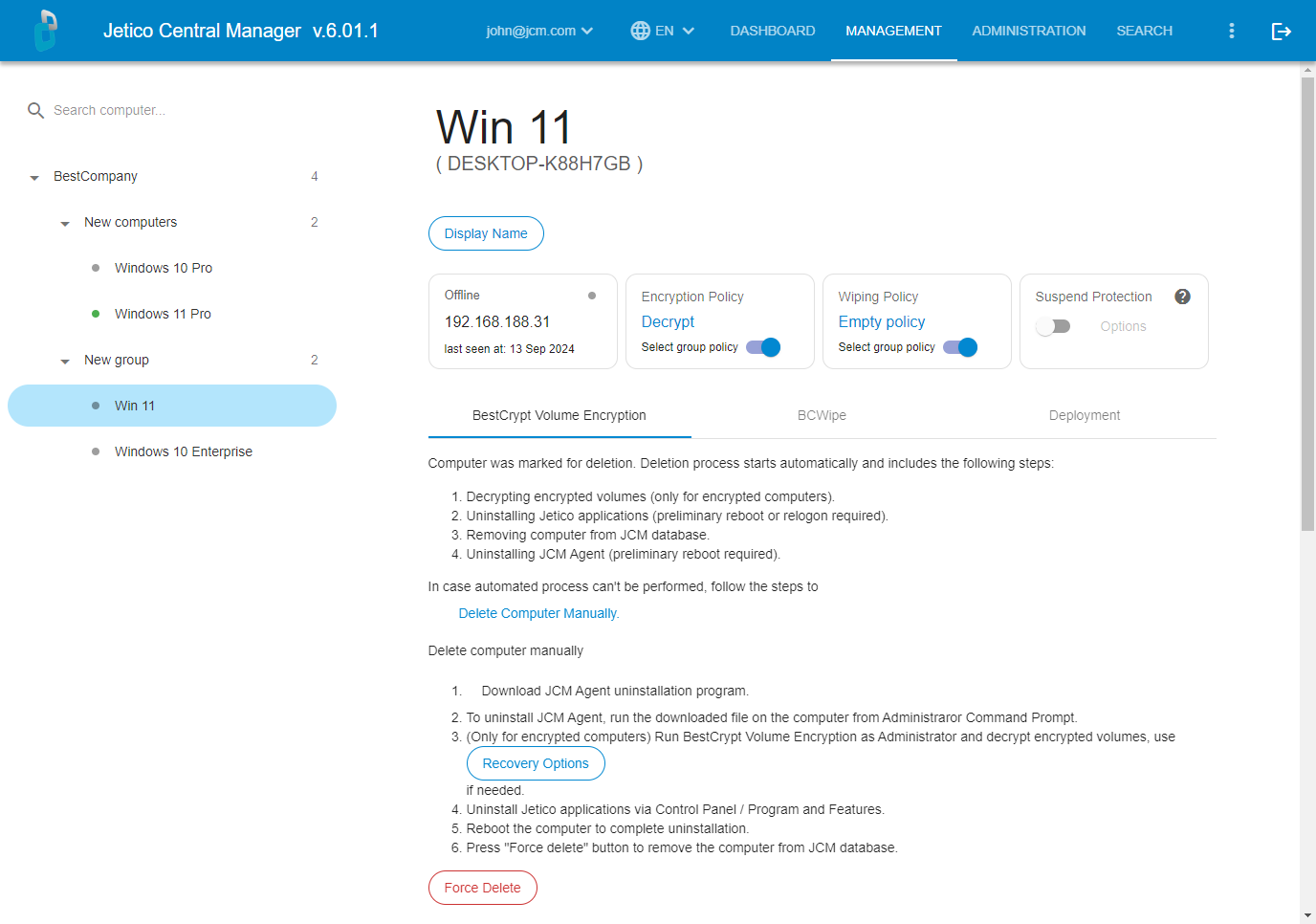This screenshot has width=1316, height=924.
Task: Open the DASHBOARD menu
Action: (x=773, y=31)
